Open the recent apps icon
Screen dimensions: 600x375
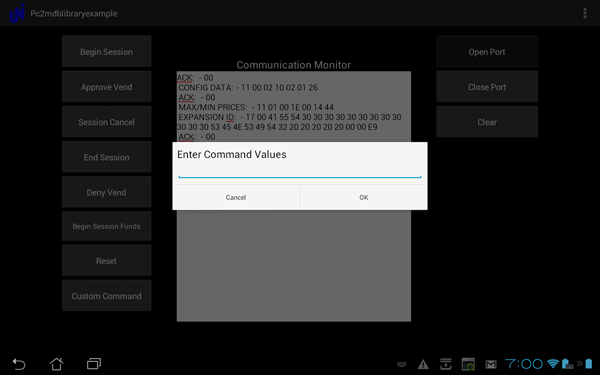(x=94, y=364)
